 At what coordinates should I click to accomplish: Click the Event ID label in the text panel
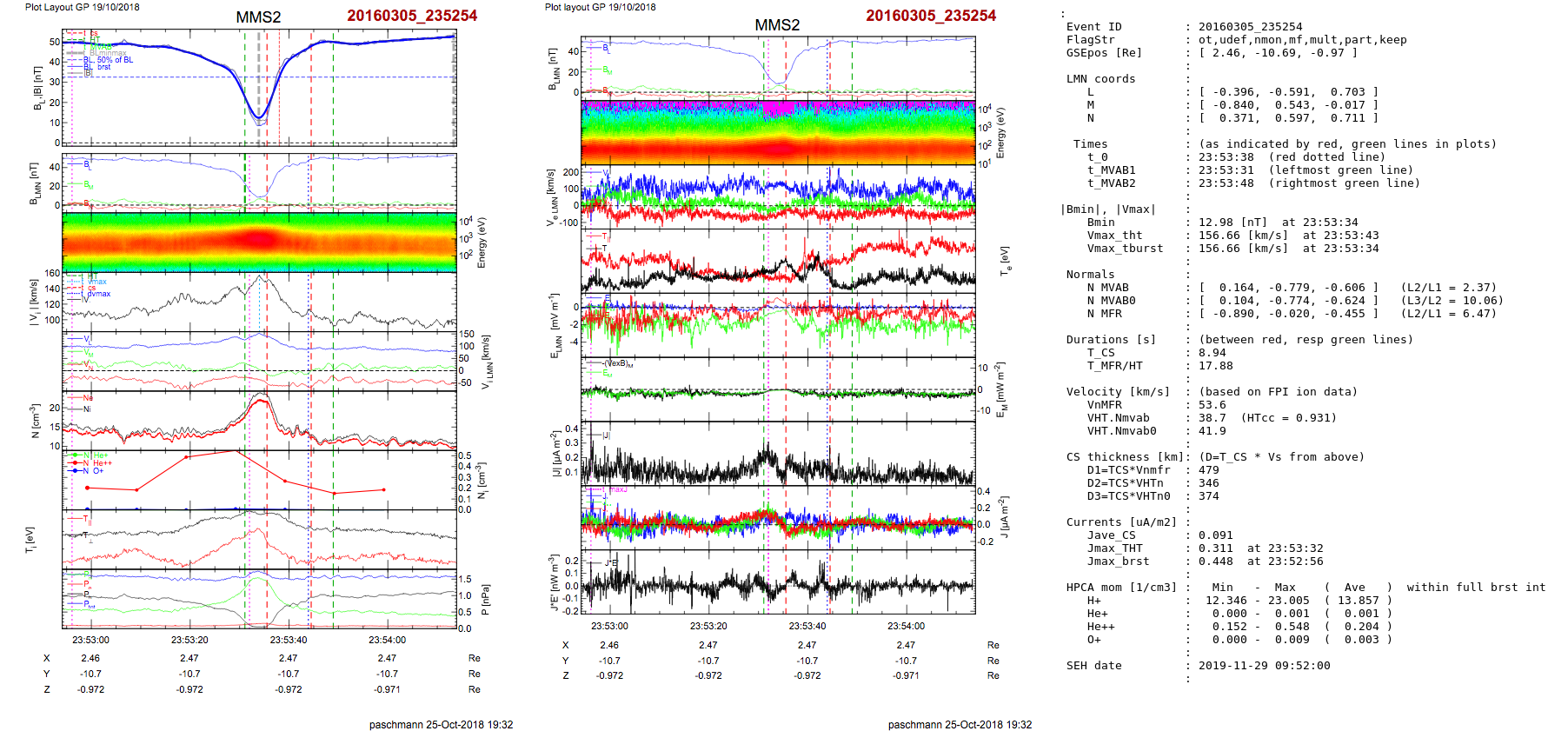point(1093,27)
